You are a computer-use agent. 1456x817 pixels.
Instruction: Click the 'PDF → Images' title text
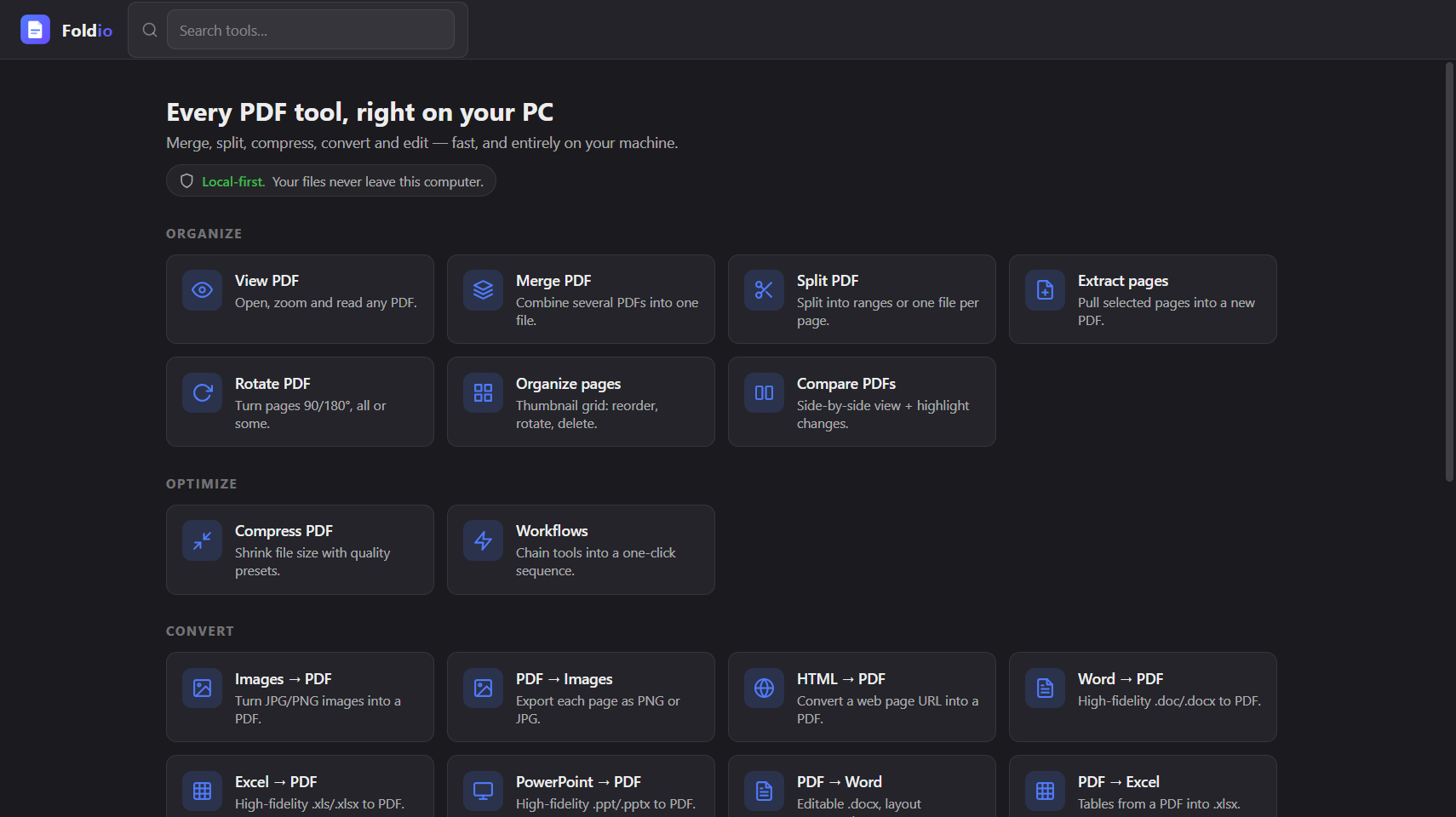[x=565, y=679]
